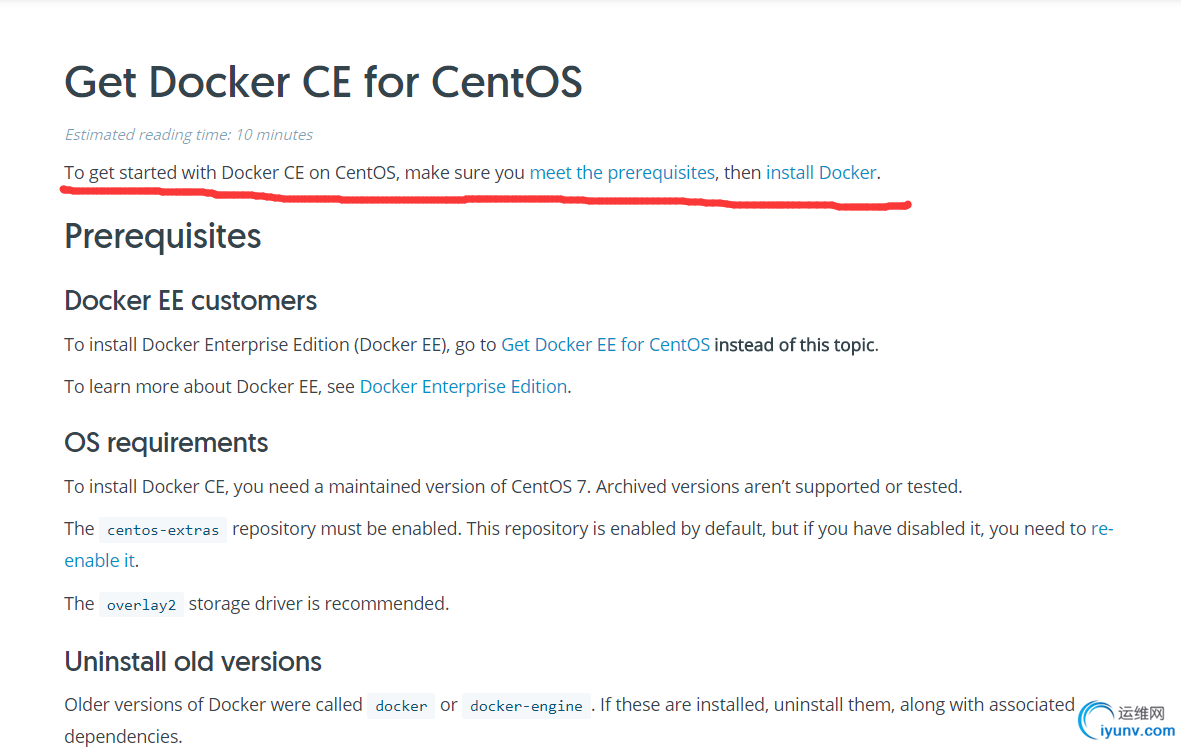Open the 'meet the prerequisites' link
This screenshot has height=747, width=1181.
point(621,172)
